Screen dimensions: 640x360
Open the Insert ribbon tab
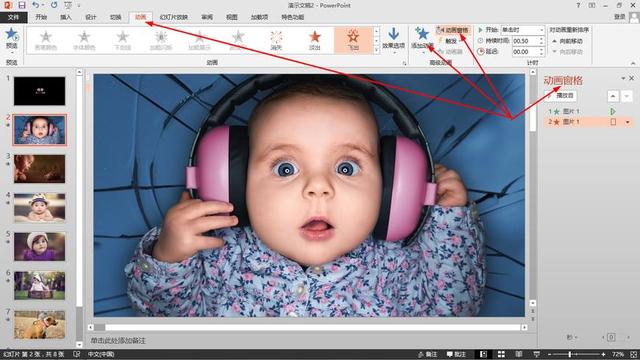(x=66, y=17)
